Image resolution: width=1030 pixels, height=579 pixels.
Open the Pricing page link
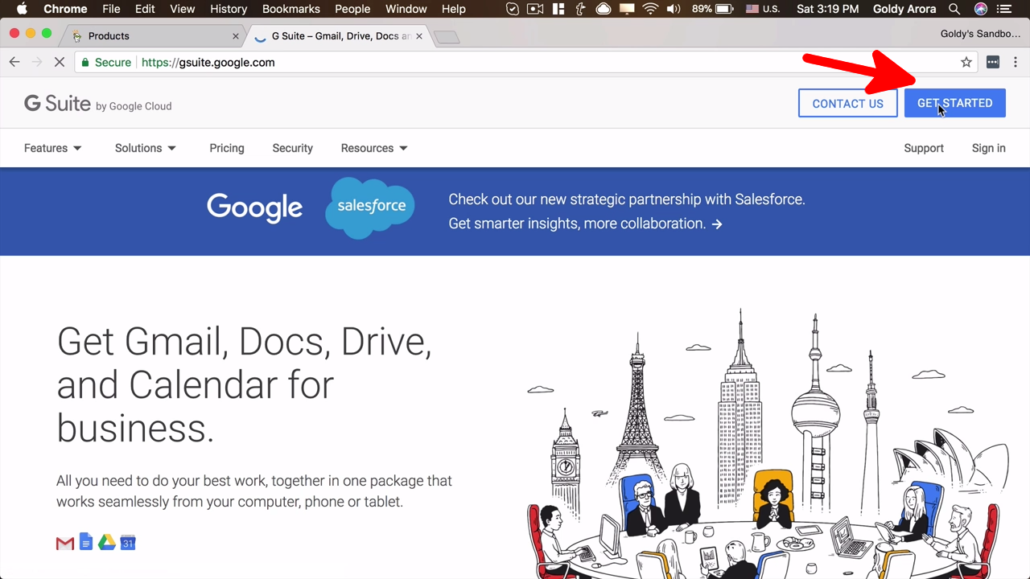[x=227, y=148]
